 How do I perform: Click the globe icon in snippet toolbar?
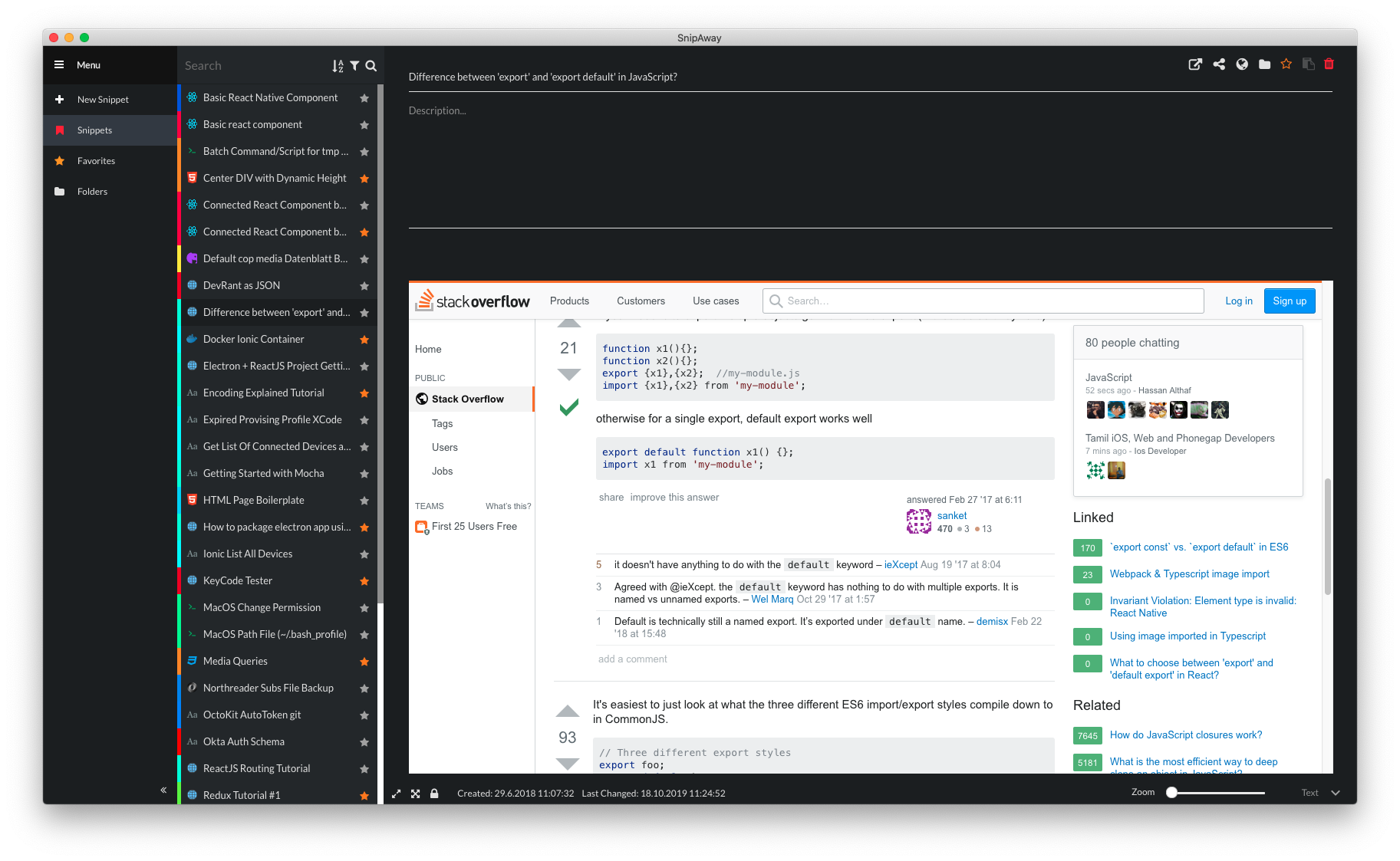point(1242,64)
